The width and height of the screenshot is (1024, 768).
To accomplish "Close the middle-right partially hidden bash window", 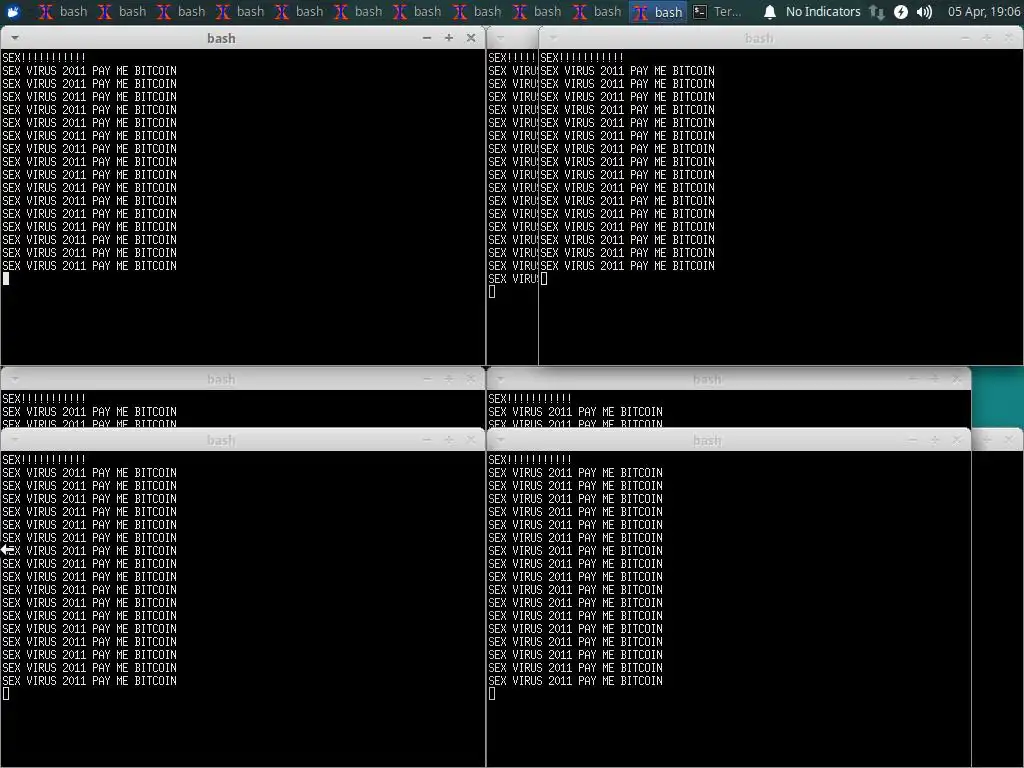I will pyautogui.click(x=957, y=379).
